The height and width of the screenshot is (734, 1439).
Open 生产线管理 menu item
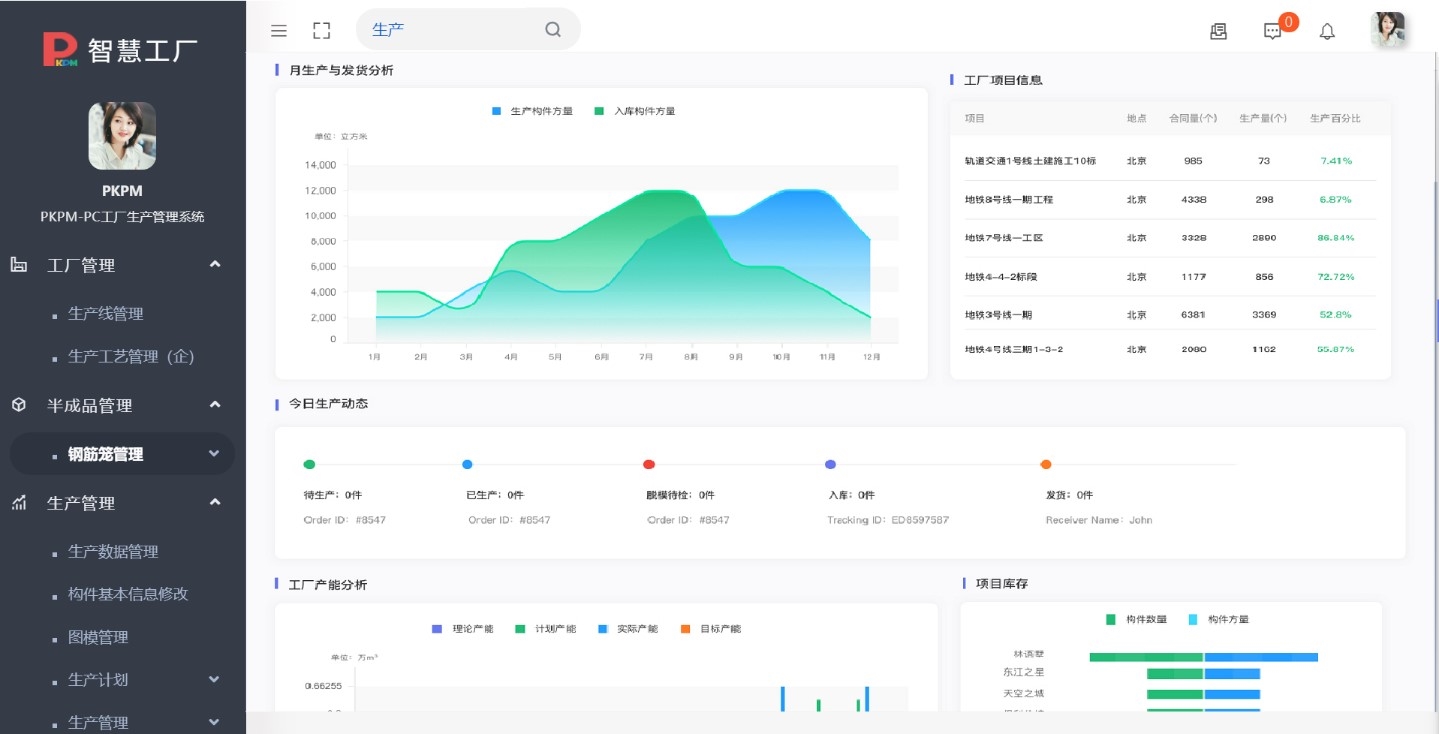pos(106,314)
